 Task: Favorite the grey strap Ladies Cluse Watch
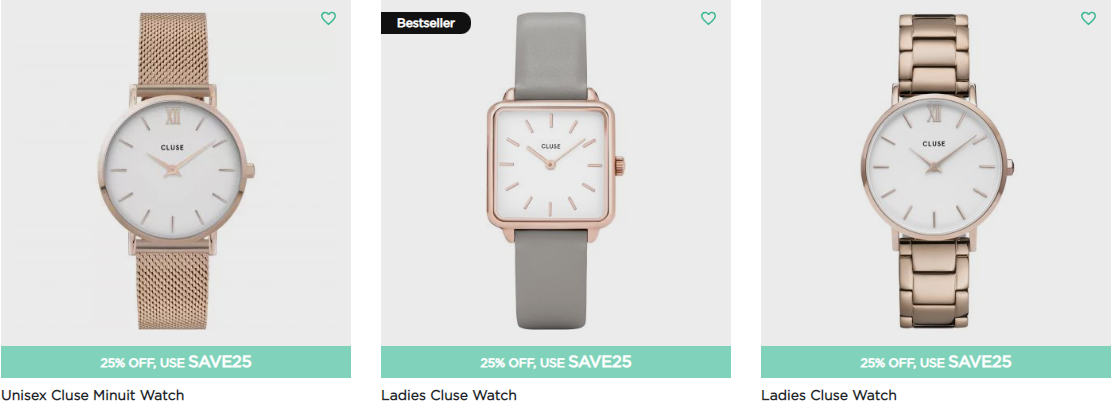(x=708, y=18)
